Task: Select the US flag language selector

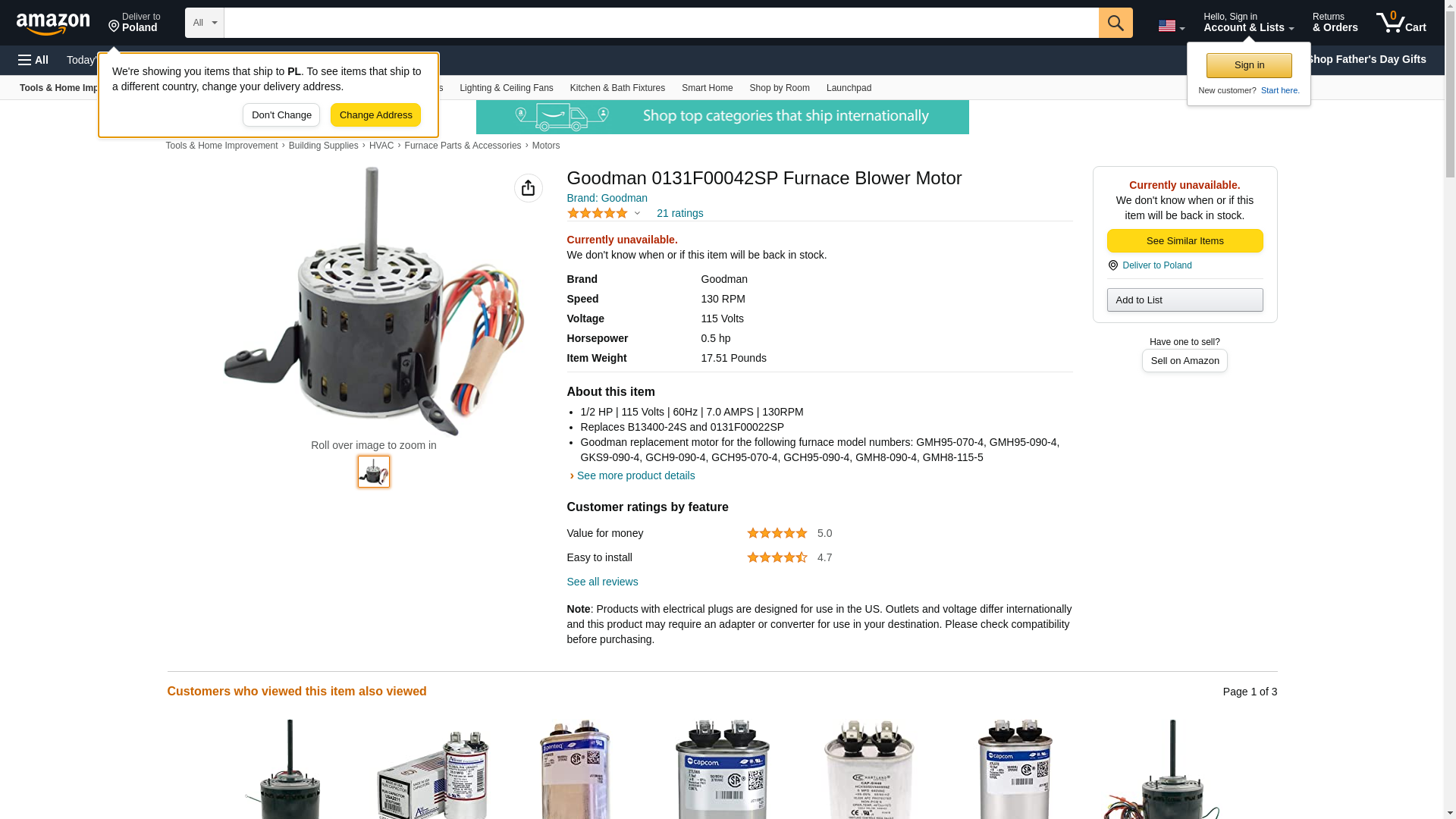Action: (1171, 26)
